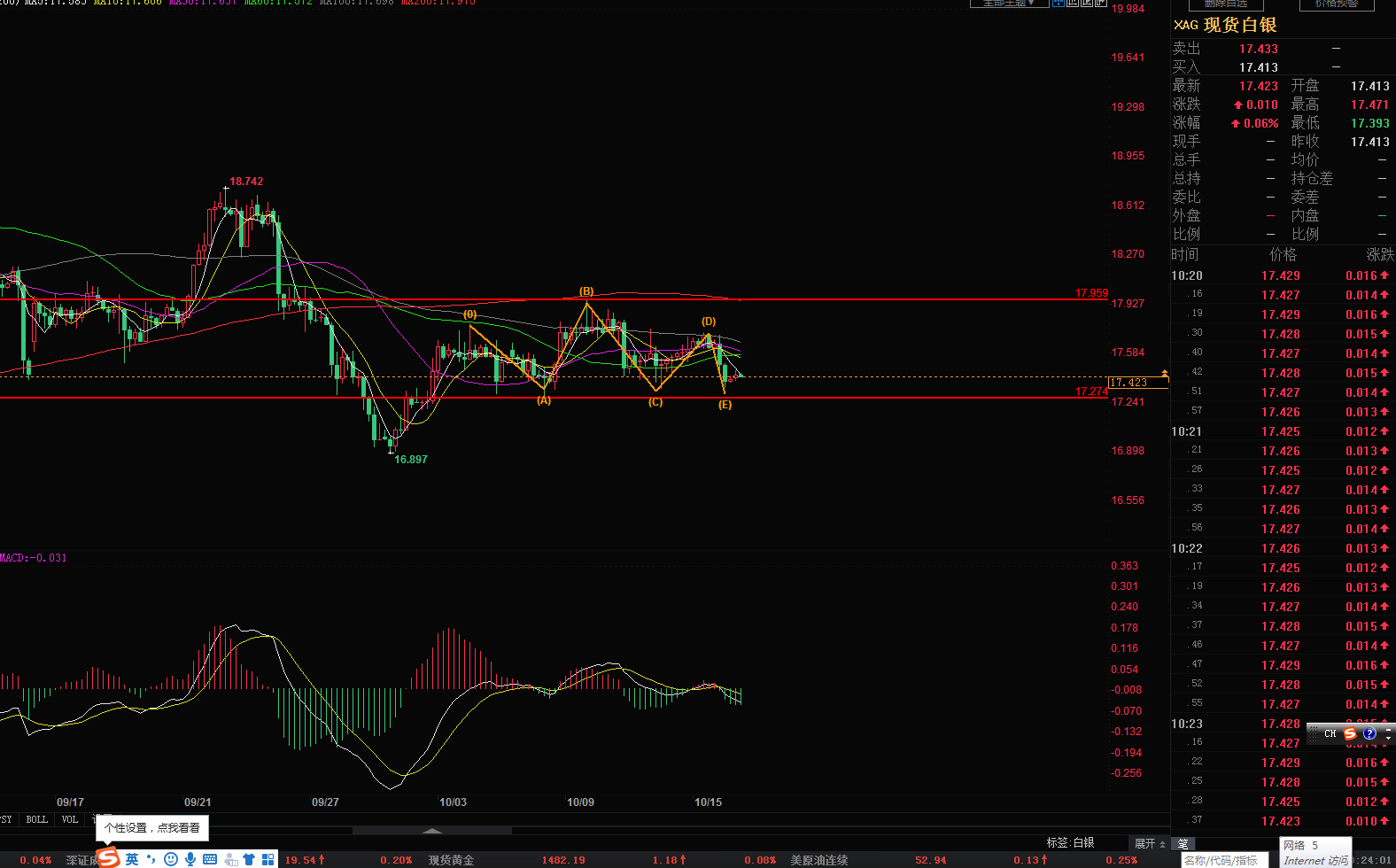Open Sogou toolbox grid icon
This screenshot has height=868, width=1396.
tap(268, 858)
